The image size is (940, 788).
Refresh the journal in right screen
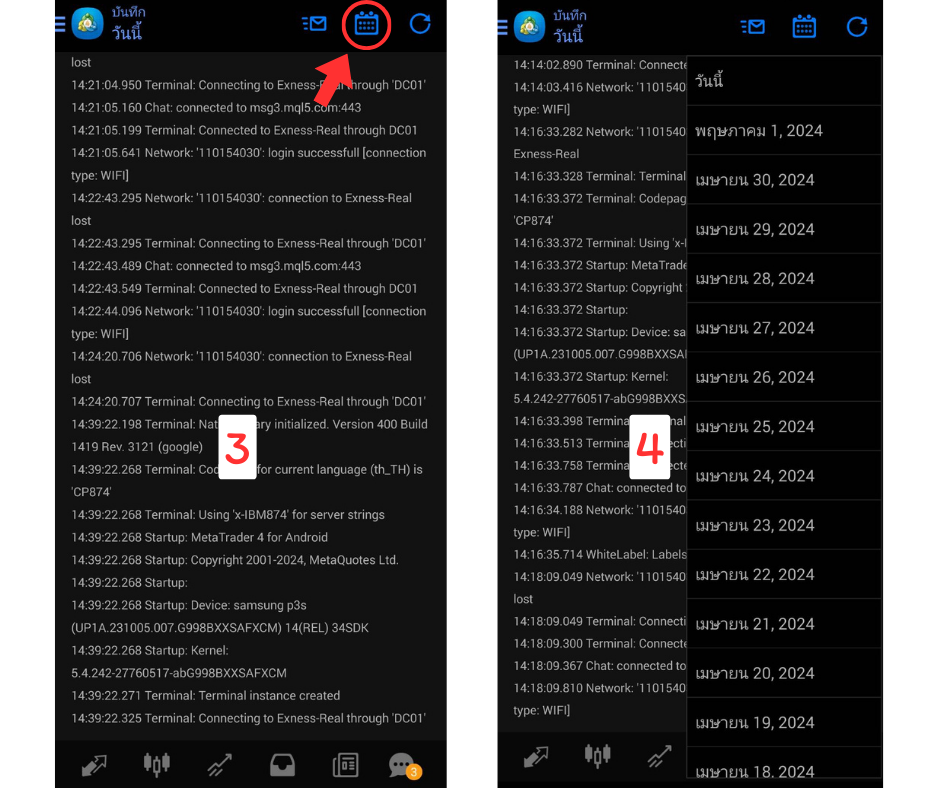(x=857, y=27)
